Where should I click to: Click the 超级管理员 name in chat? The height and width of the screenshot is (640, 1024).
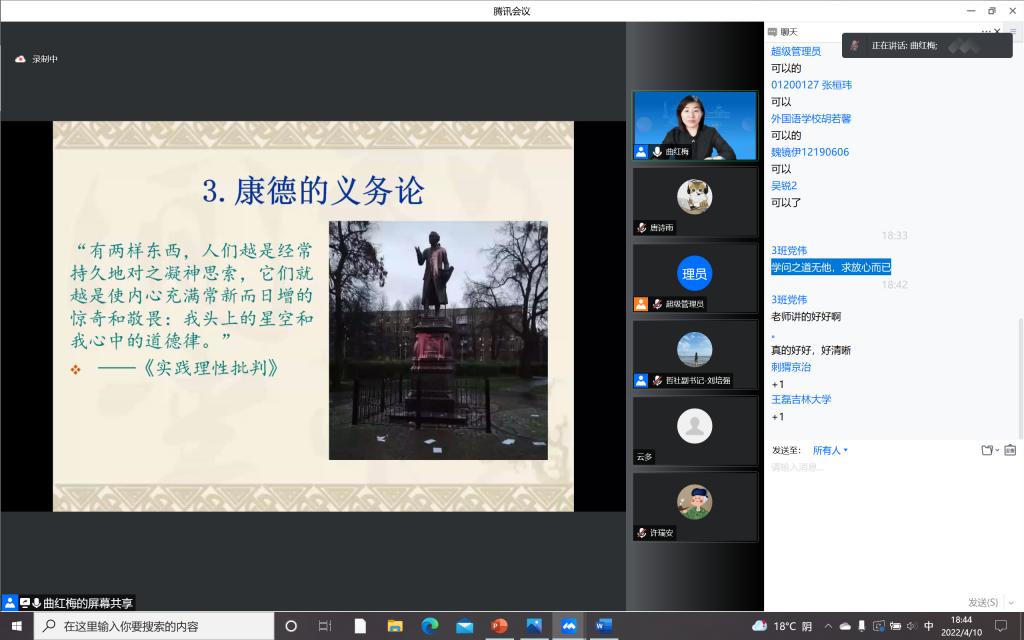point(796,51)
